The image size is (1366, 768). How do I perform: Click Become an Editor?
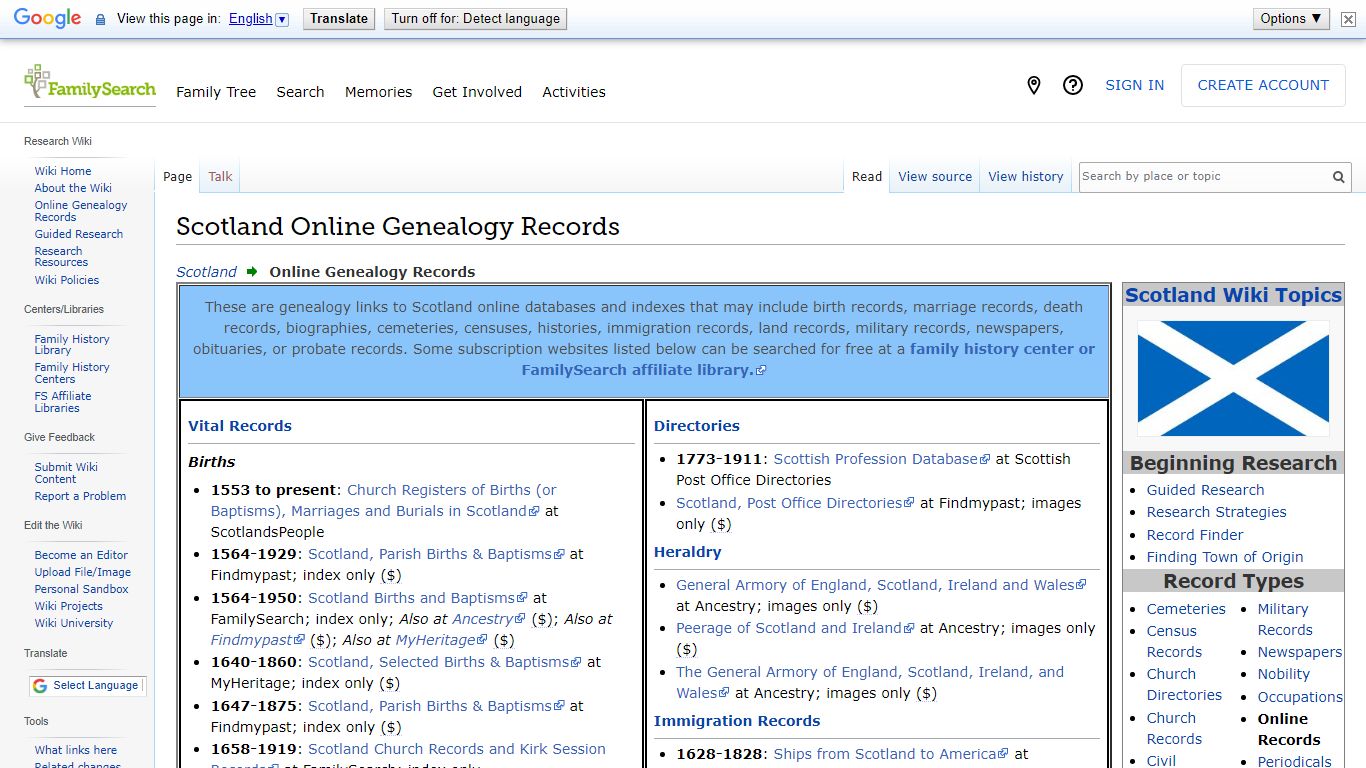[x=81, y=555]
